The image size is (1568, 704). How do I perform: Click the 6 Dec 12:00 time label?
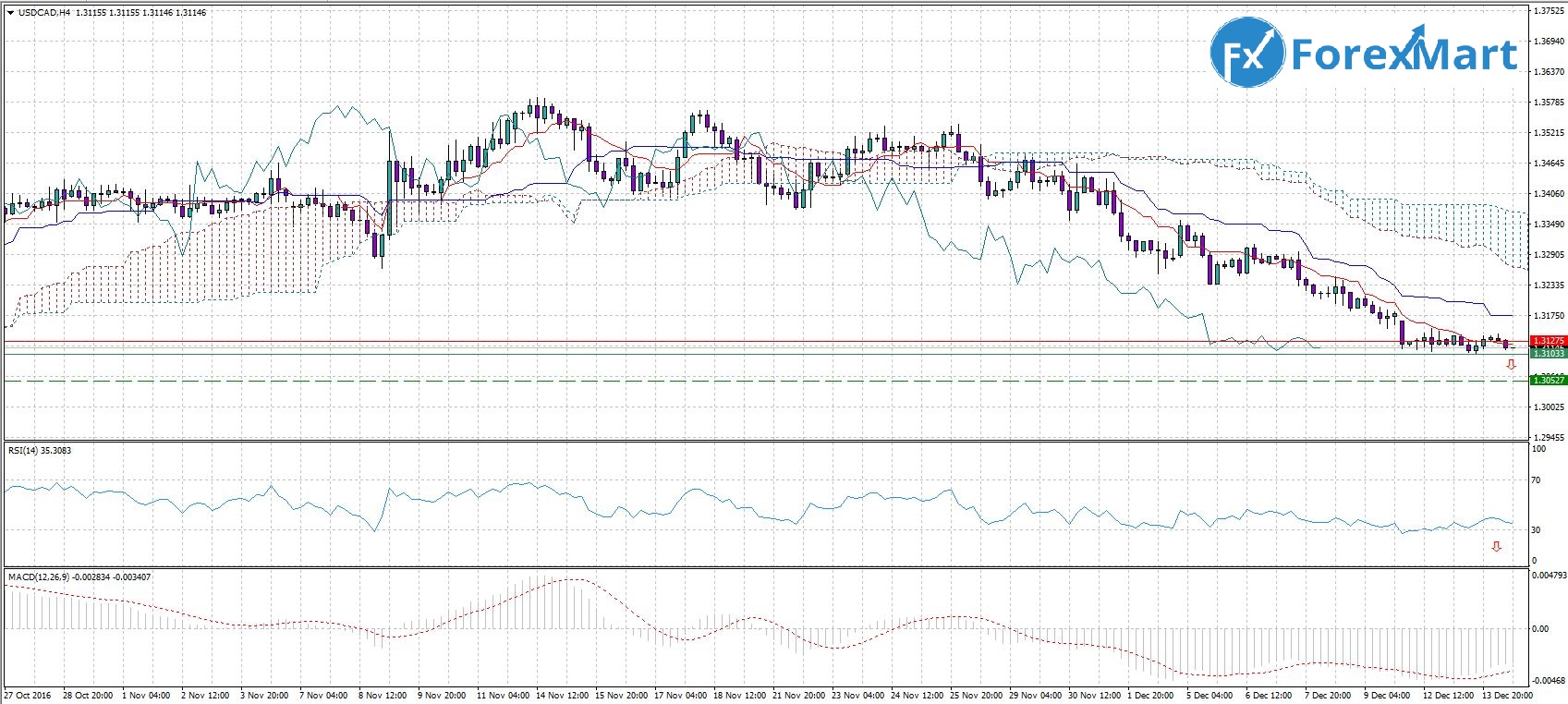tap(1269, 696)
